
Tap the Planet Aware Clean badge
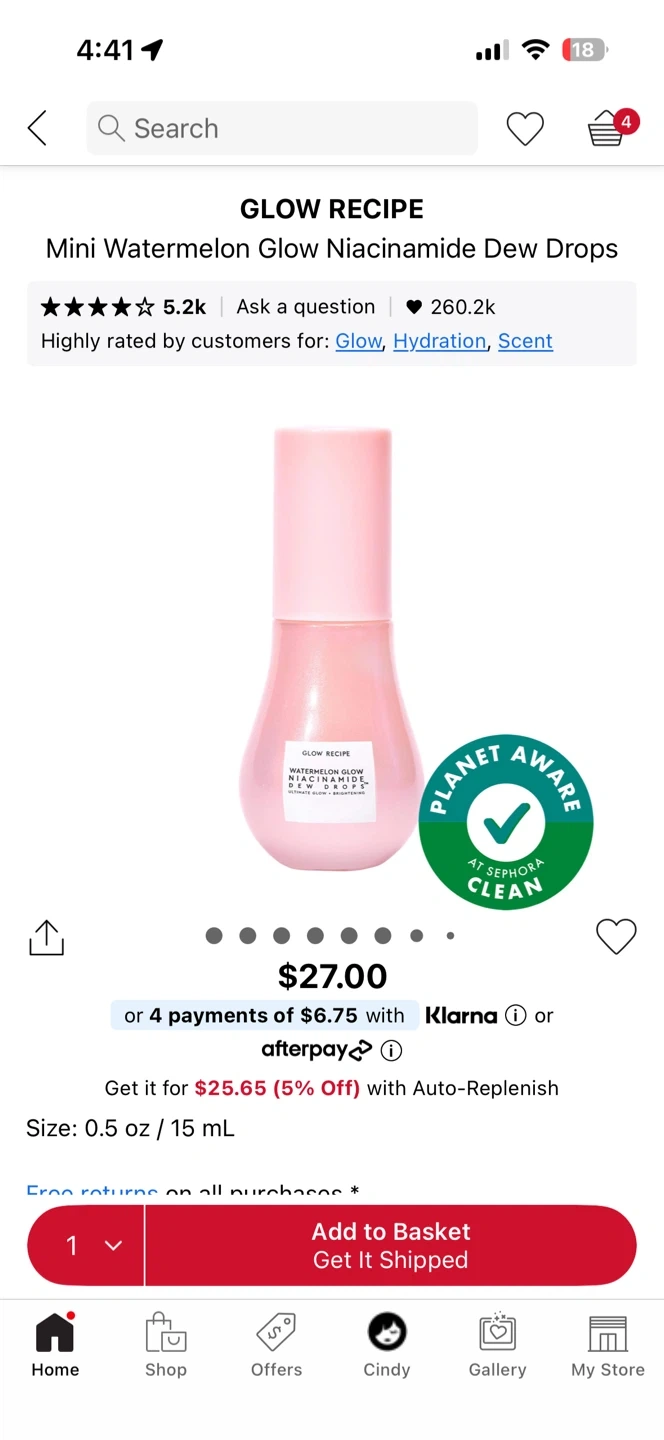[505, 823]
